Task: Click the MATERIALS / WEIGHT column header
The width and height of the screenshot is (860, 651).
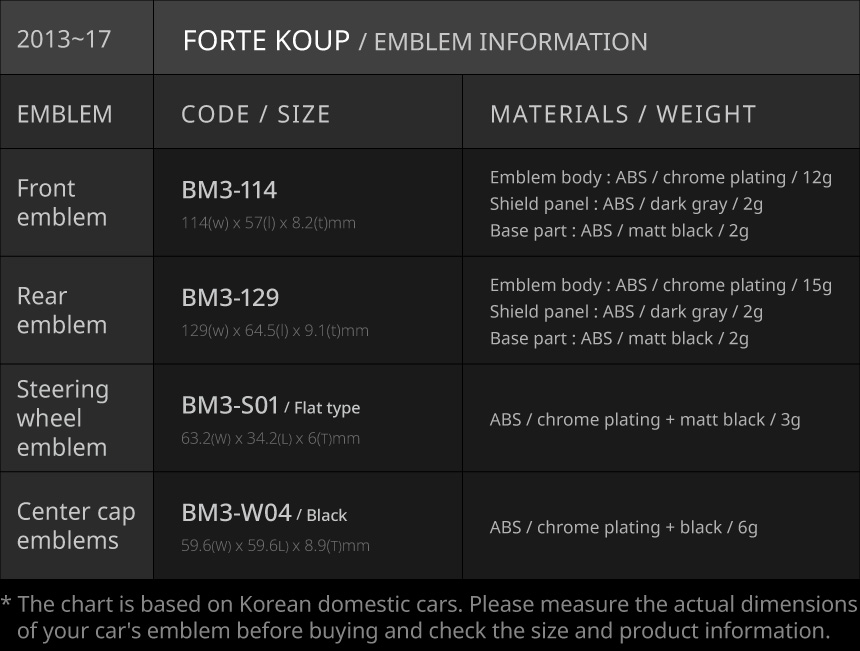Action: click(x=623, y=114)
